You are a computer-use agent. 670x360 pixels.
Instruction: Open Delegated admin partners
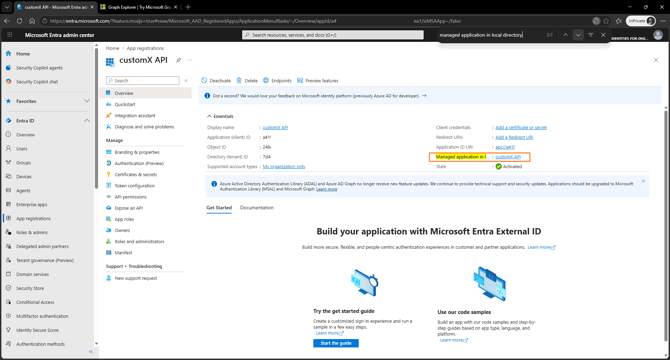coord(42,246)
